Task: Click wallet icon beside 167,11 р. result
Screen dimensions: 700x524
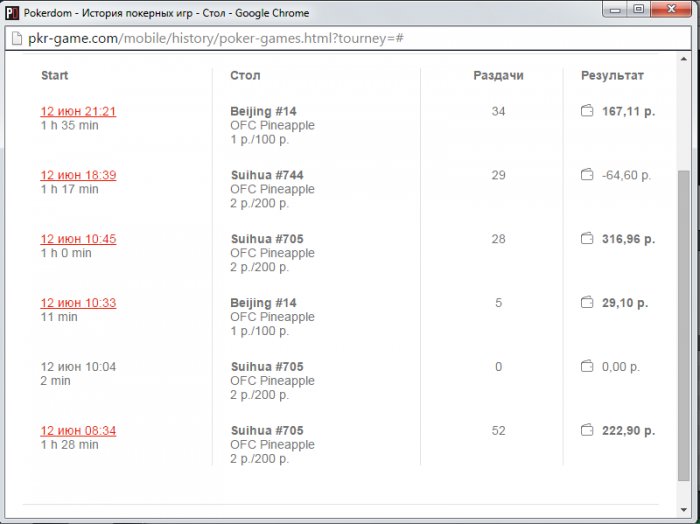Action: point(587,110)
